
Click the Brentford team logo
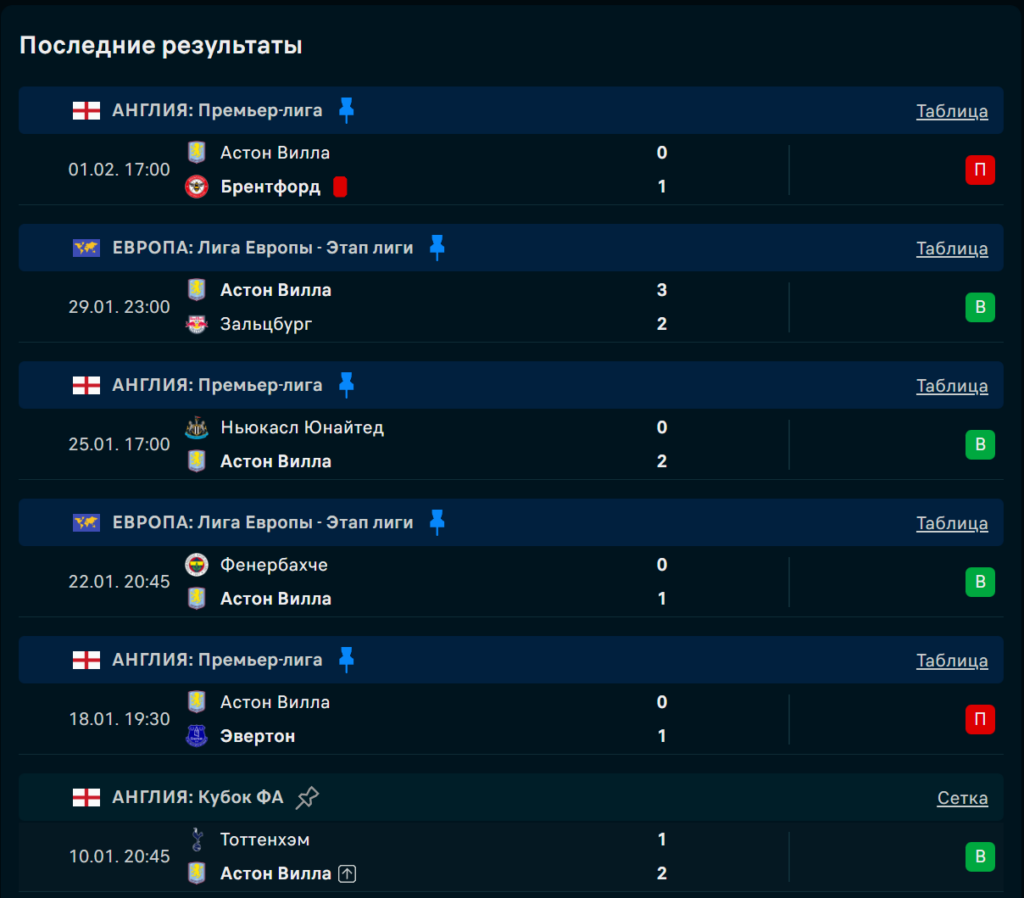(197, 187)
